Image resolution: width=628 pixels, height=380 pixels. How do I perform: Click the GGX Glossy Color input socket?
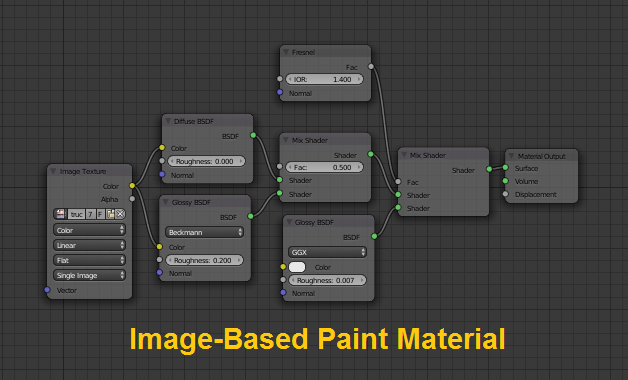pyautogui.click(x=283, y=267)
